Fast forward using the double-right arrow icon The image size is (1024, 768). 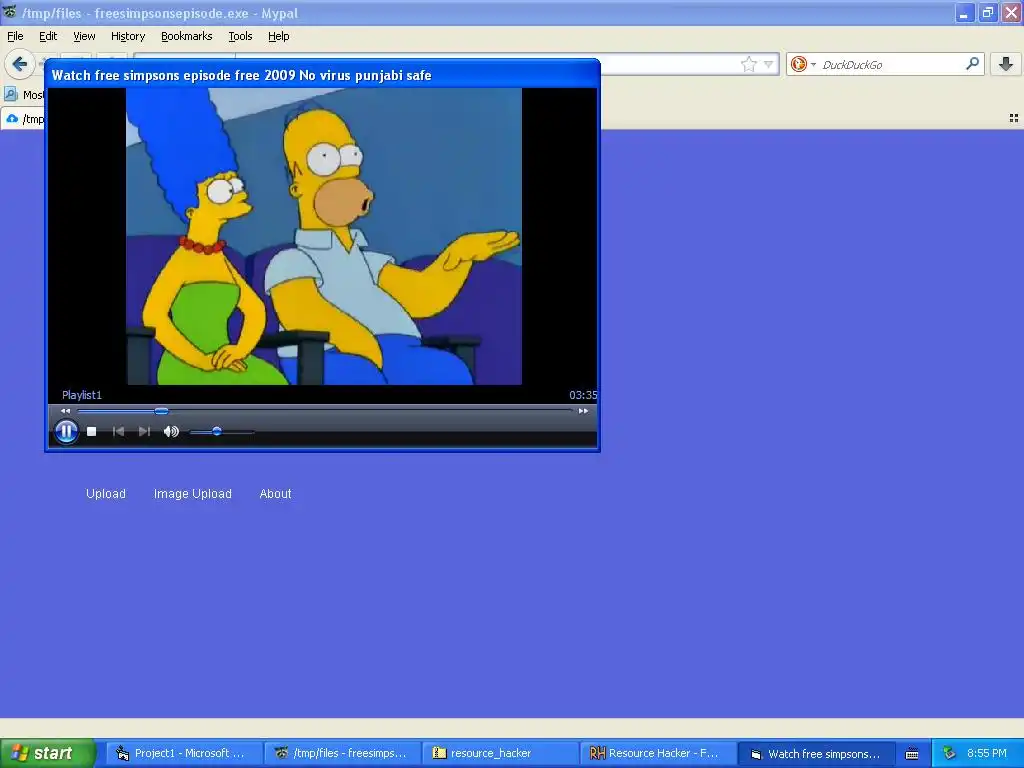coord(583,411)
